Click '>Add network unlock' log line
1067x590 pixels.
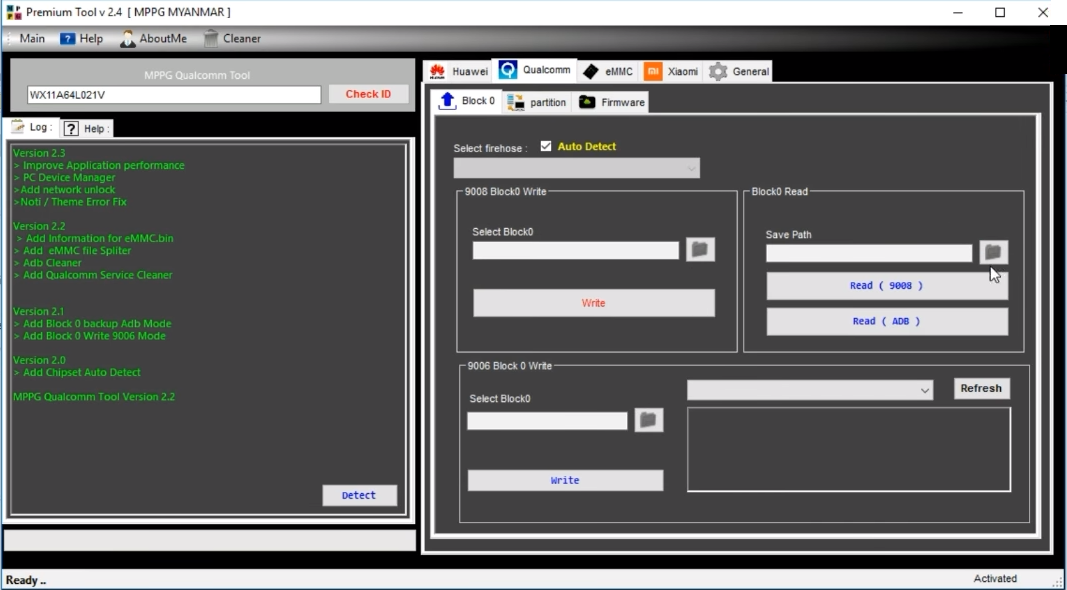[x=64, y=190]
